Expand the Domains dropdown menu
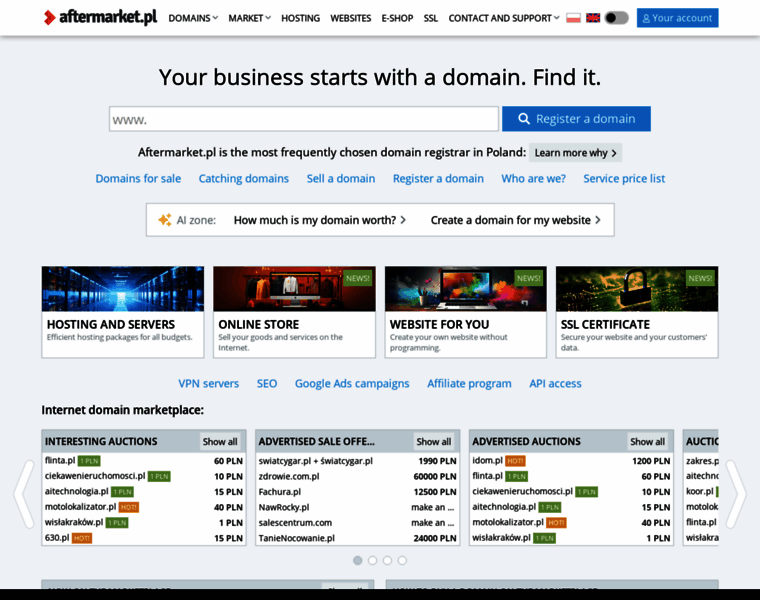Image resolution: width=760 pixels, height=600 pixels. 193,18
